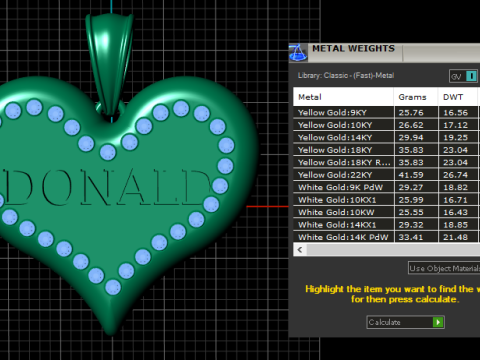Click the horizontal scrollbar track of the table

[x=393, y=250]
